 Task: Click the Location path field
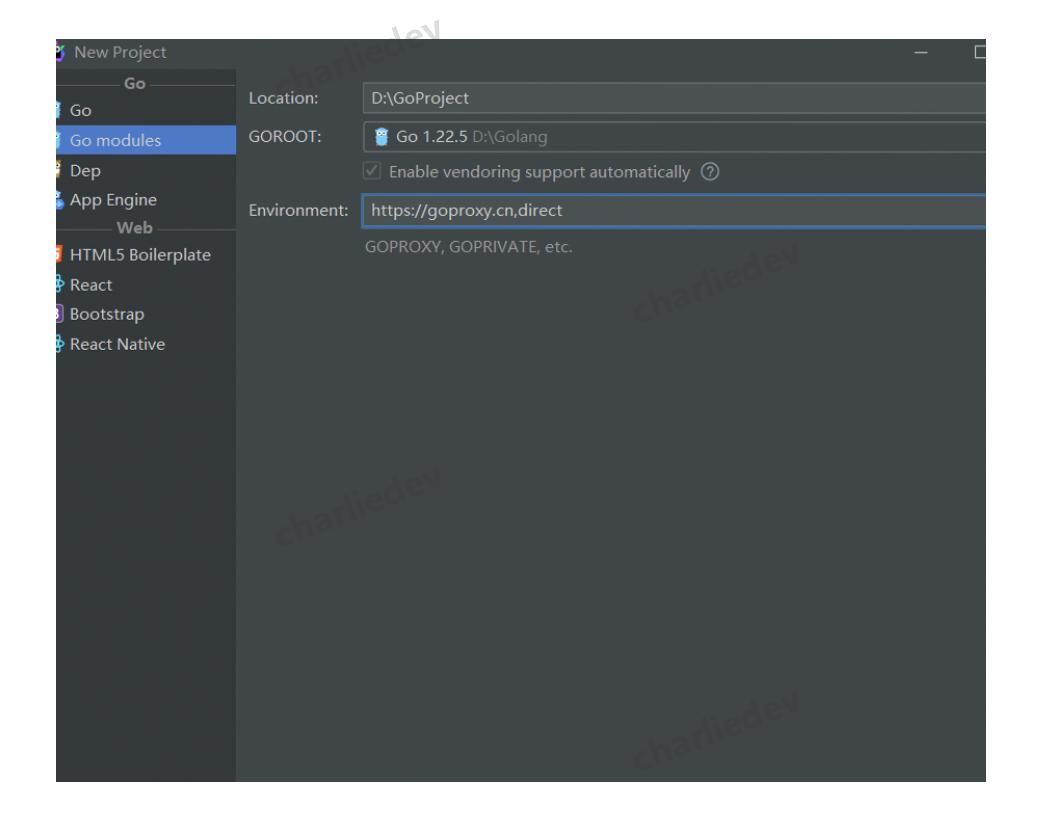(x=674, y=98)
